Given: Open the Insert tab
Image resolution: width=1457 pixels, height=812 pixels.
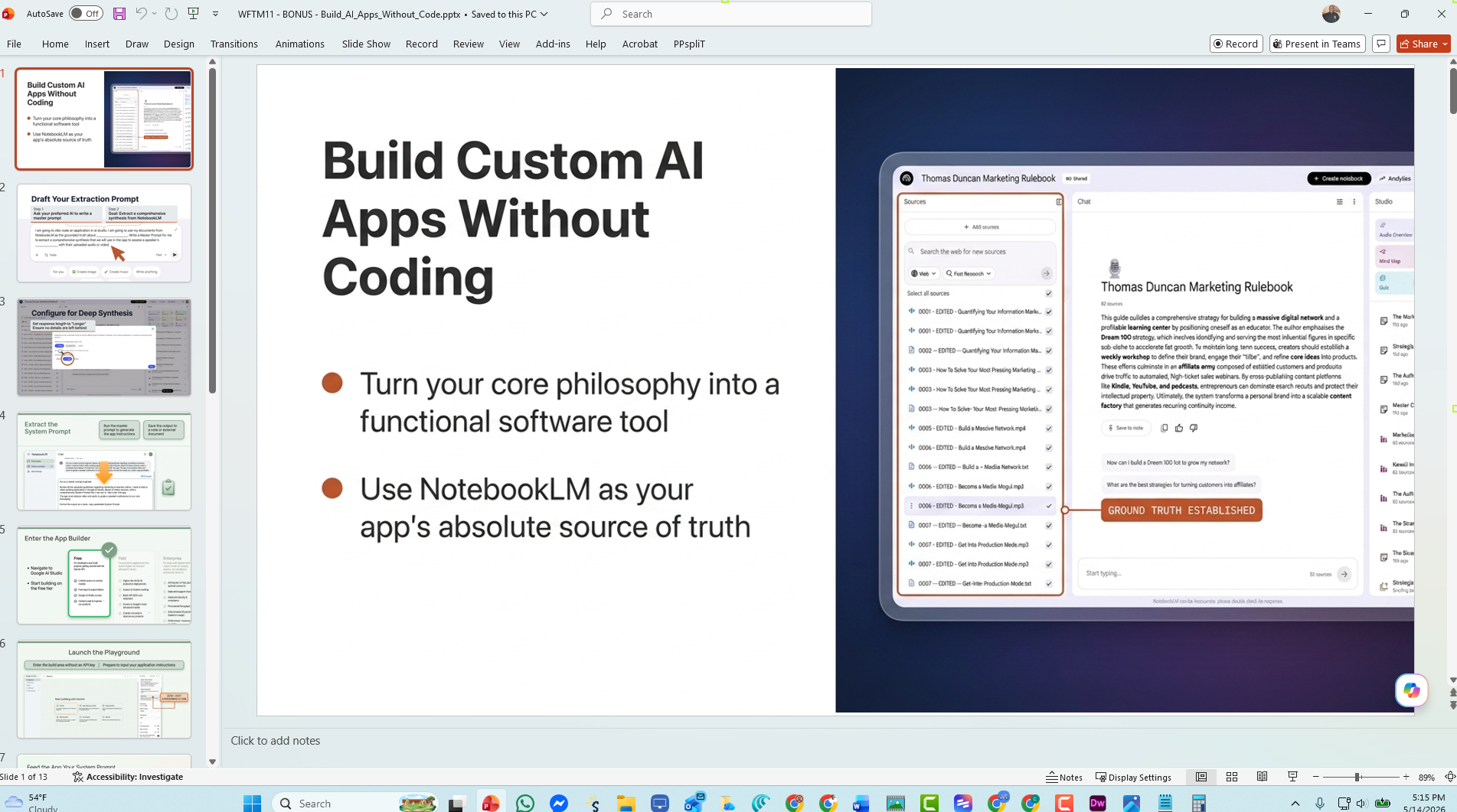Looking at the screenshot, I should (x=97, y=44).
